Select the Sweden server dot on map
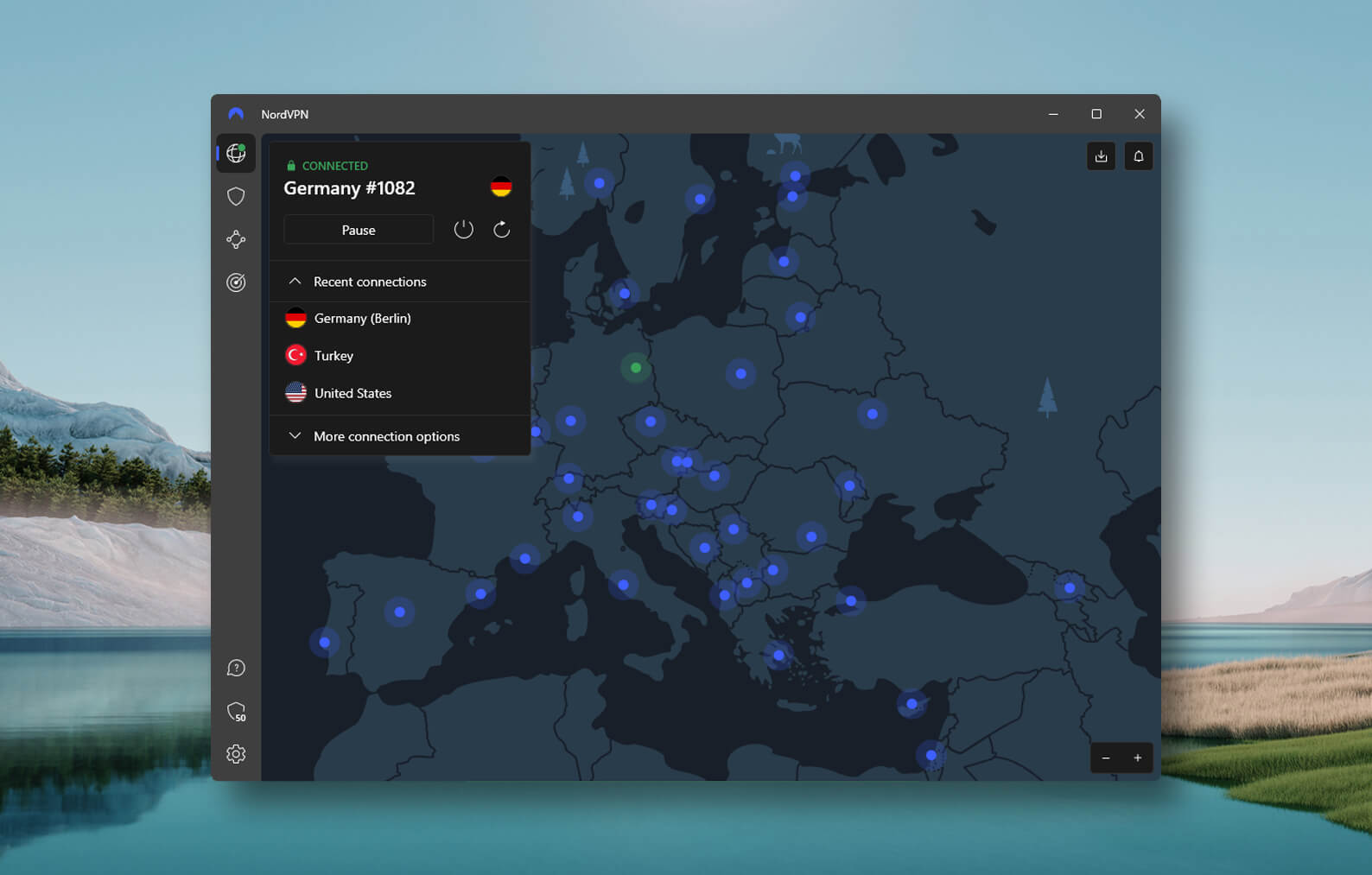This screenshot has width=1372, height=875. coord(700,200)
